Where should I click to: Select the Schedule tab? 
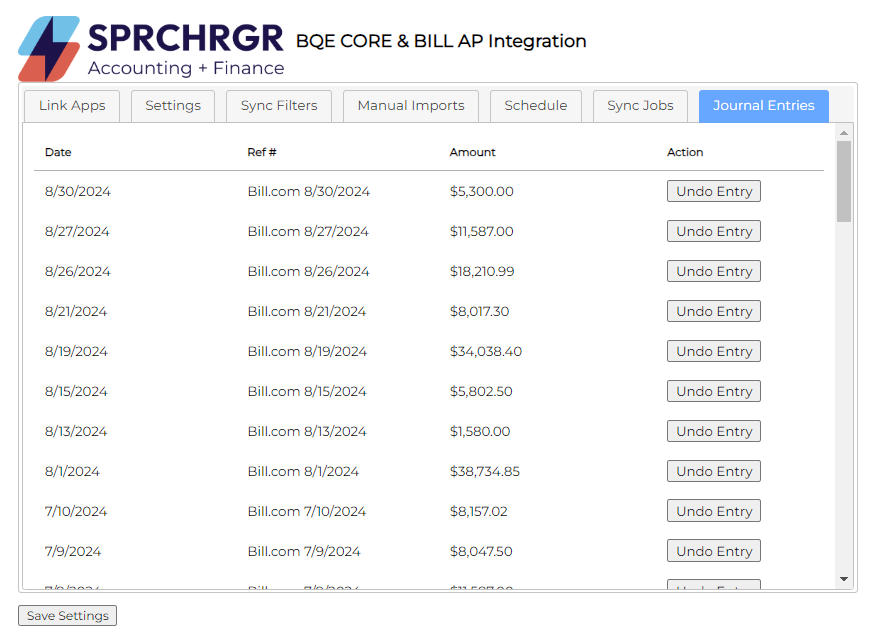pos(535,106)
